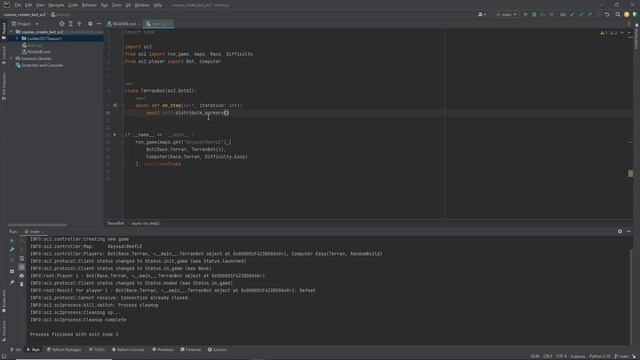The width and height of the screenshot is (640, 360).
Task: Click the Search Everywhere magnifier icon
Action: point(618,14)
